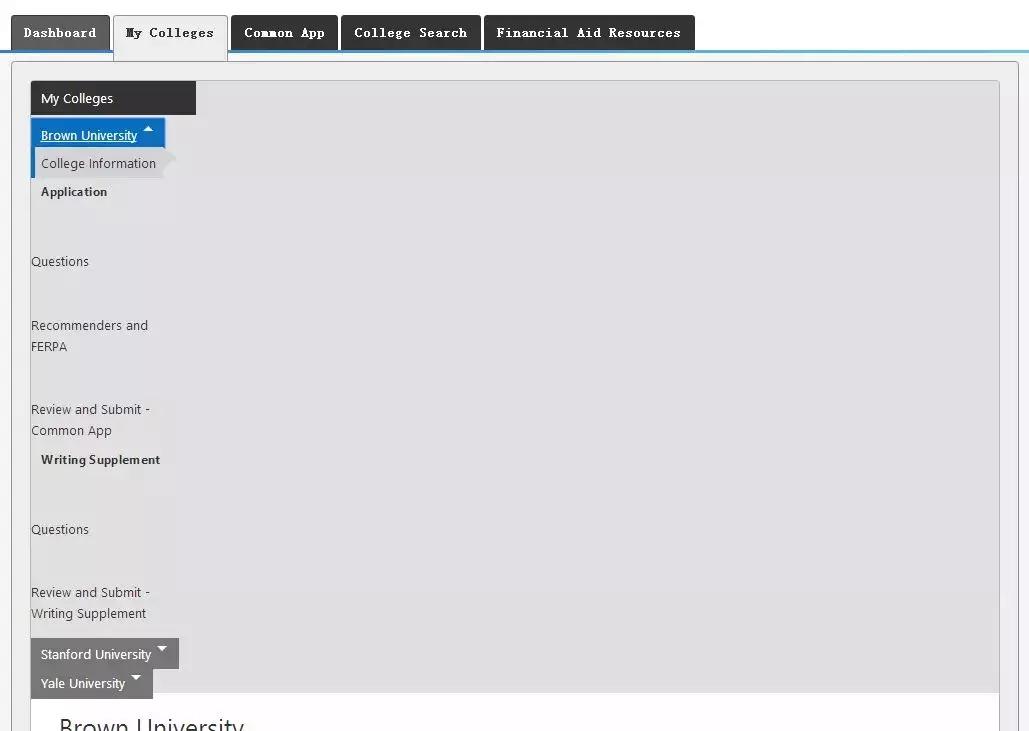Open Questions under Writing Supplement
This screenshot has width=1029, height=731.
pos(60,529)
